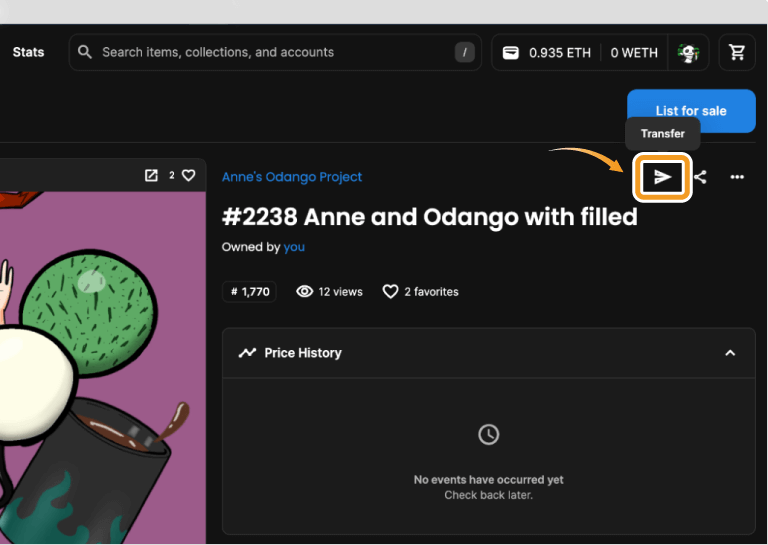
Task: Collapse the Price History section
Action: point(730,353)
